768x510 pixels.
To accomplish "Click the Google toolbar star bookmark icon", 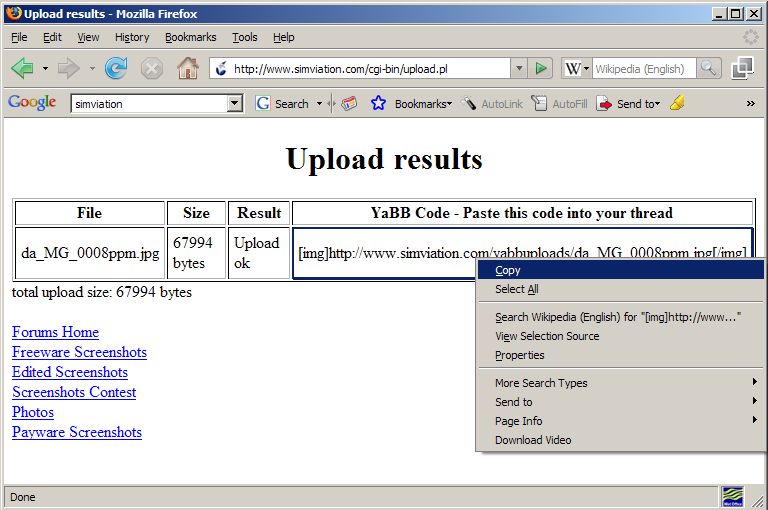I will (x=378, y=103).
